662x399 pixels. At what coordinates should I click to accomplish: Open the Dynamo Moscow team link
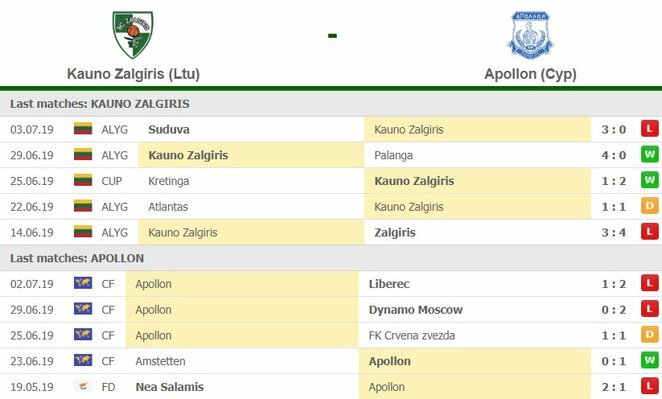[415, 309]
